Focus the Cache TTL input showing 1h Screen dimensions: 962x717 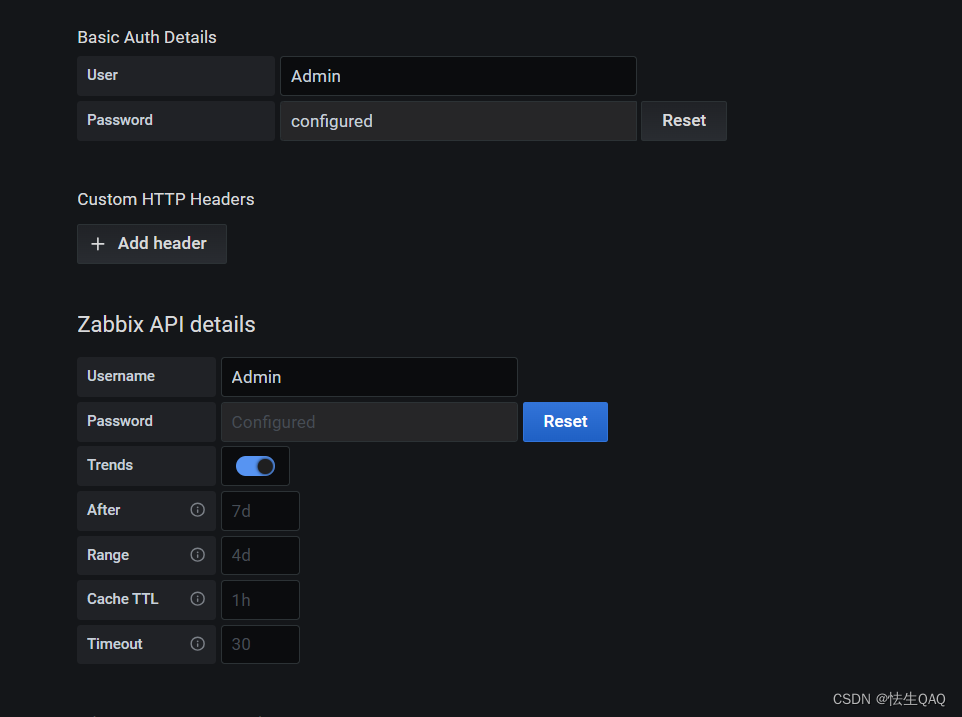(x=260, y=600)
